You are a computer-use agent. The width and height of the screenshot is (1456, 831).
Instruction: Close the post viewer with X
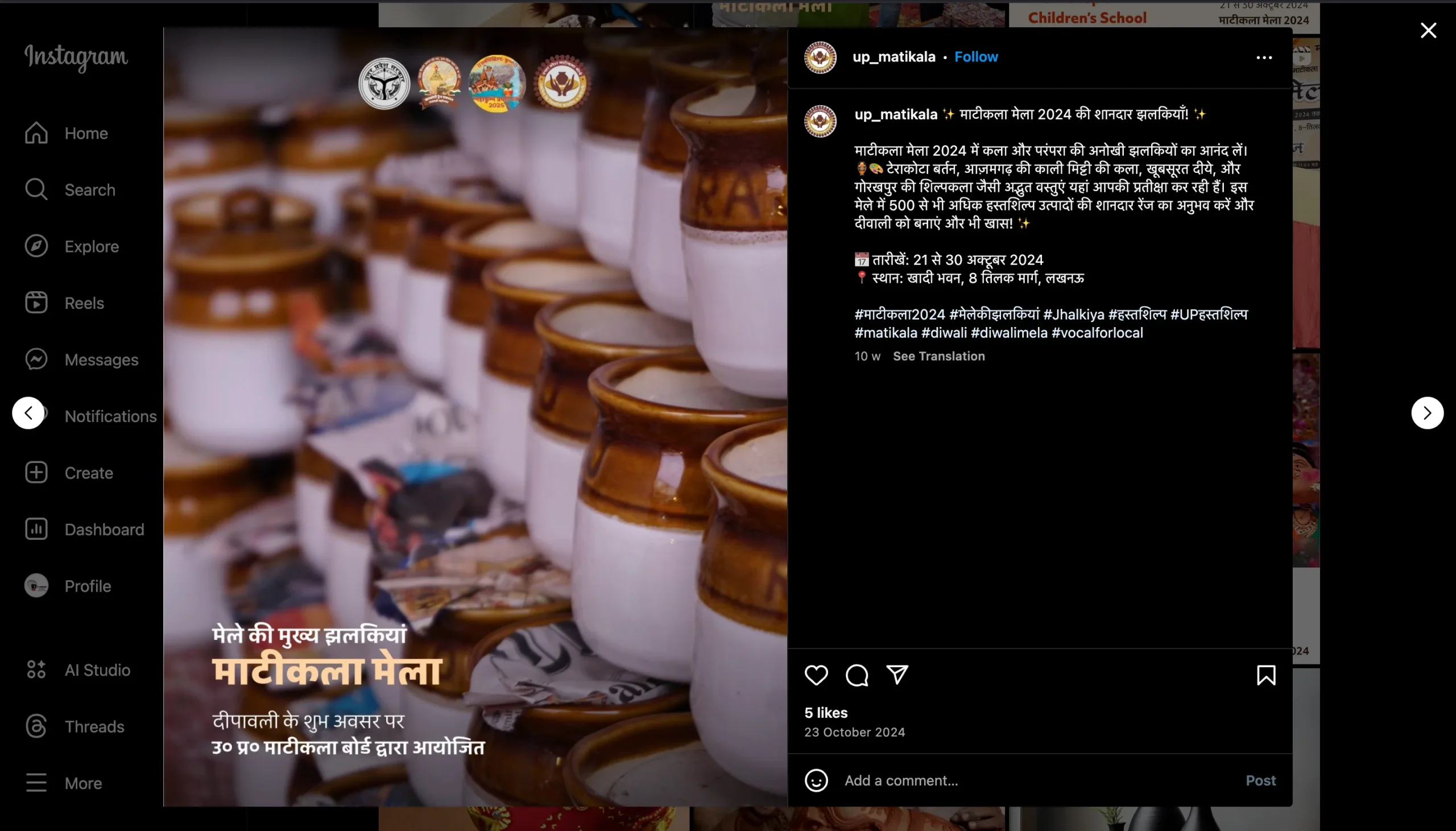coord(1428,30)
